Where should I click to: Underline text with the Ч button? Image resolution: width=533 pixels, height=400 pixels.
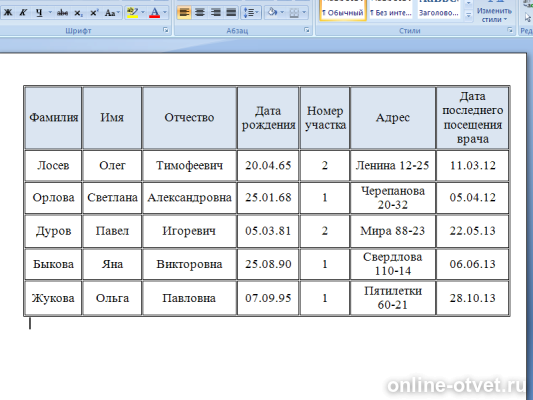[x=39, y=13]
